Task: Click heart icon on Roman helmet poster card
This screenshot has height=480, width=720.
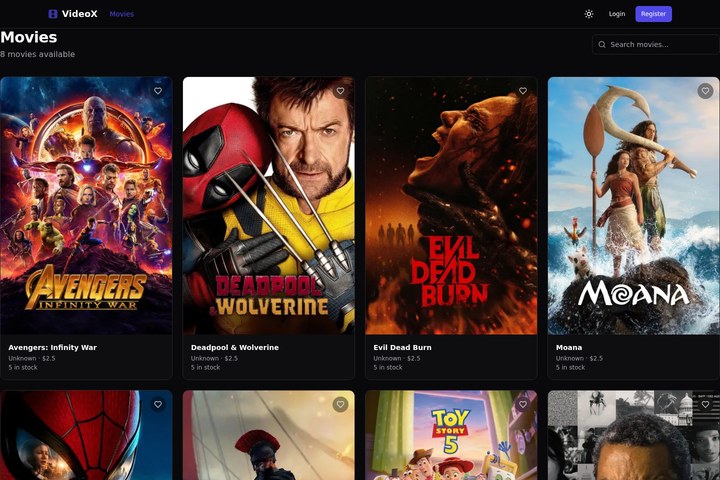Action: pyautogui.click(x=340, y=404)
